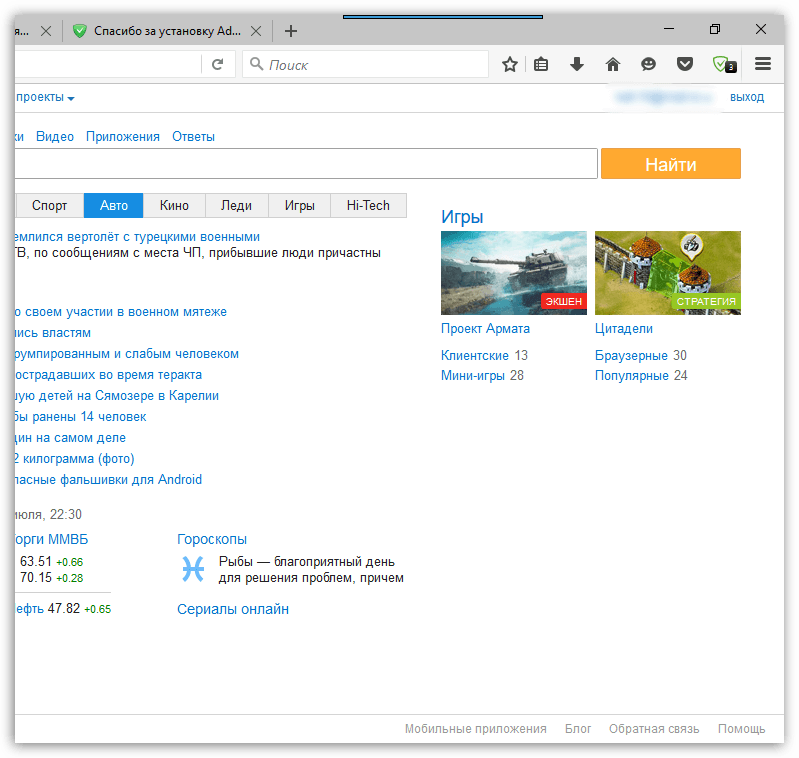Open the 'Видео' search category
The width and height of the screenshot is (799, 758).
(55, 137)
